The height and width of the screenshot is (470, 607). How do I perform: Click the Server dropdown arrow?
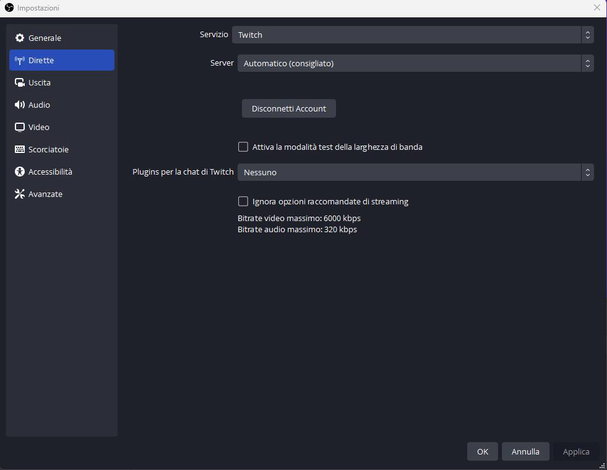(587, 63)
